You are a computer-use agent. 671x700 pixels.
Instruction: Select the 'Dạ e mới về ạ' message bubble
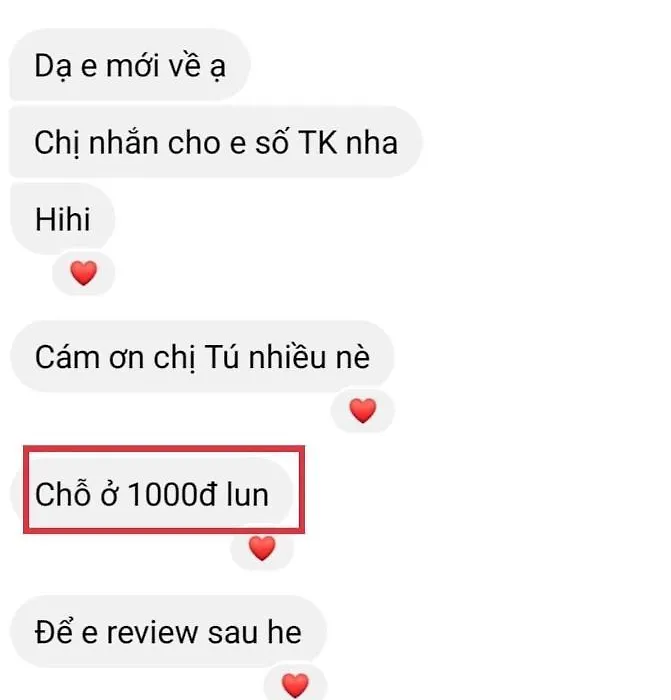[x=129, y=65]
